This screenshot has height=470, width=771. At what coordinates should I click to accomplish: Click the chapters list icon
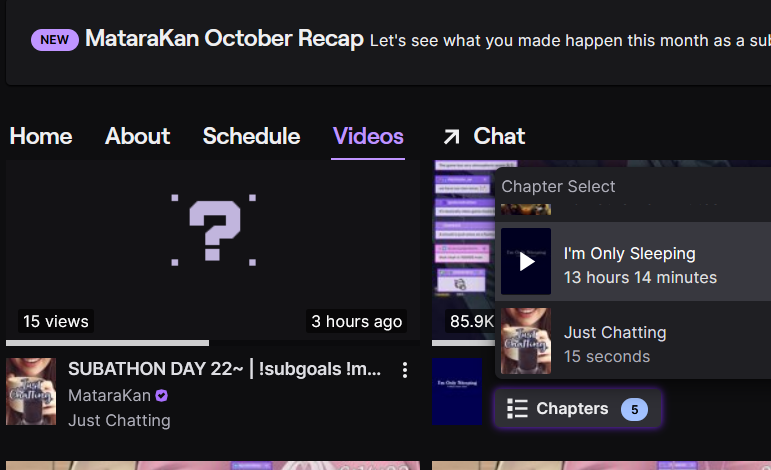(517, 409)
